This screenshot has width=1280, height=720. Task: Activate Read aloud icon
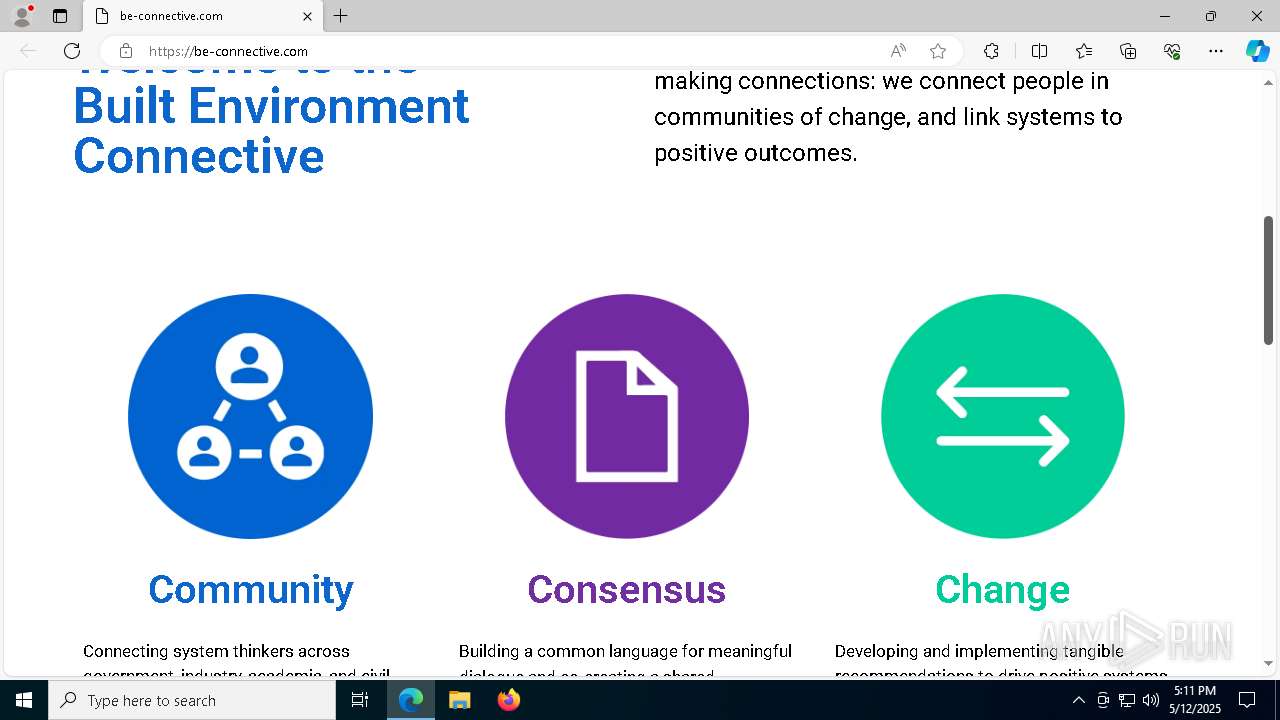(x=898, y=51)
